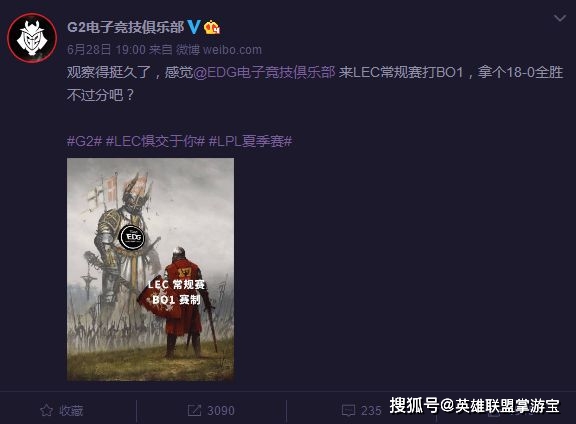Click the 收藏 favorite label
Screen dimensions: 576x424
click(x=72, y=411)
